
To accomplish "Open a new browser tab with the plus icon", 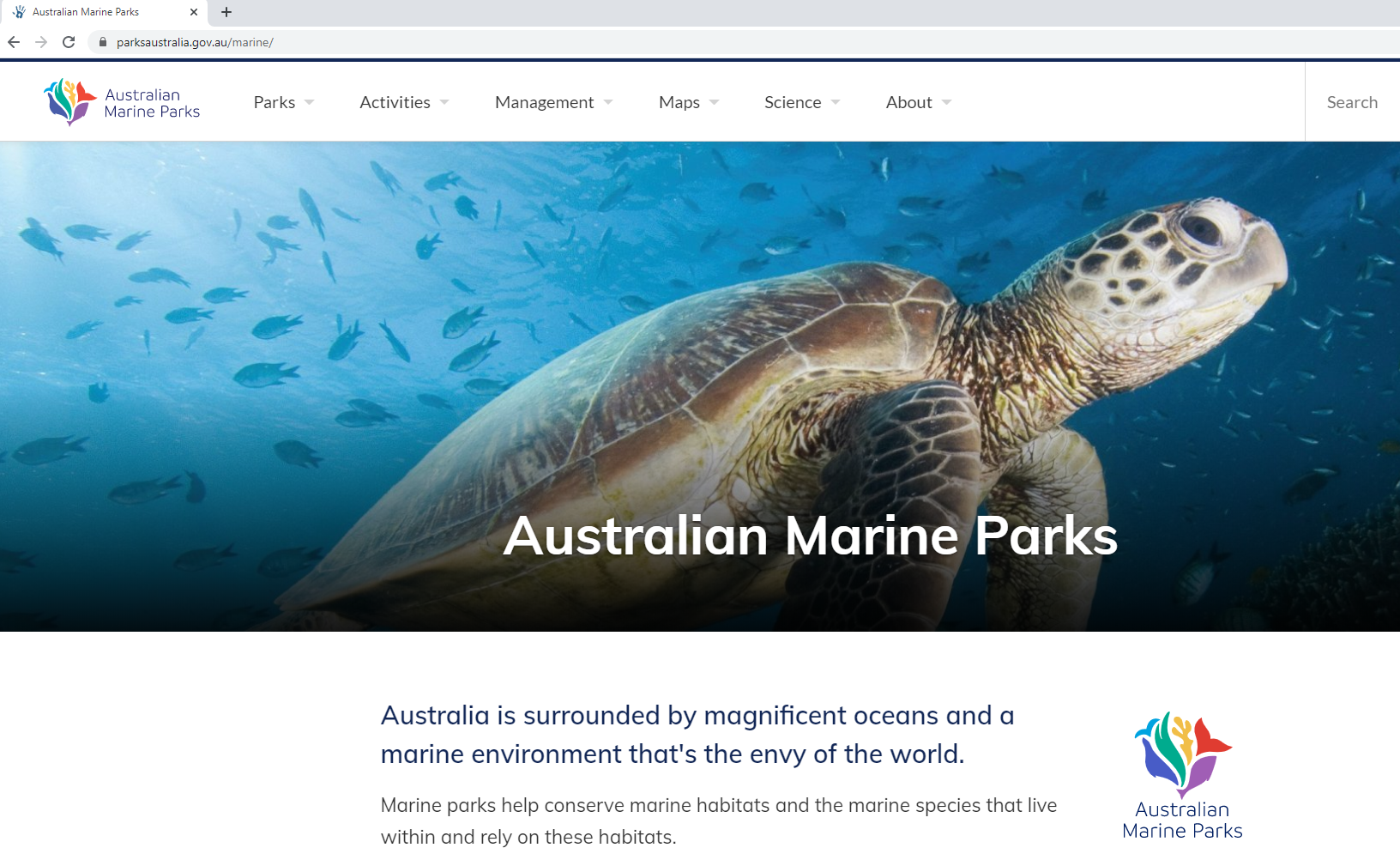I will coord(226,12).
